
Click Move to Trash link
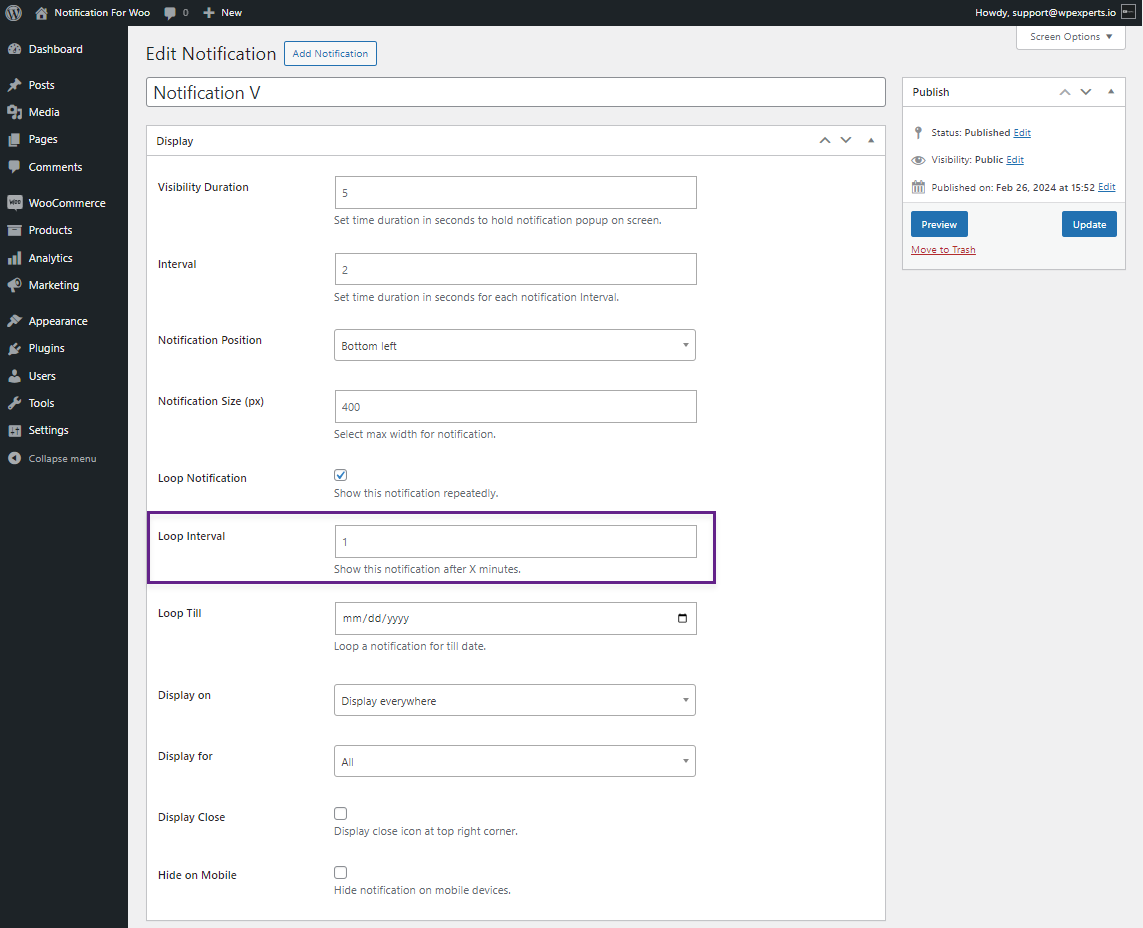point(943,249)
